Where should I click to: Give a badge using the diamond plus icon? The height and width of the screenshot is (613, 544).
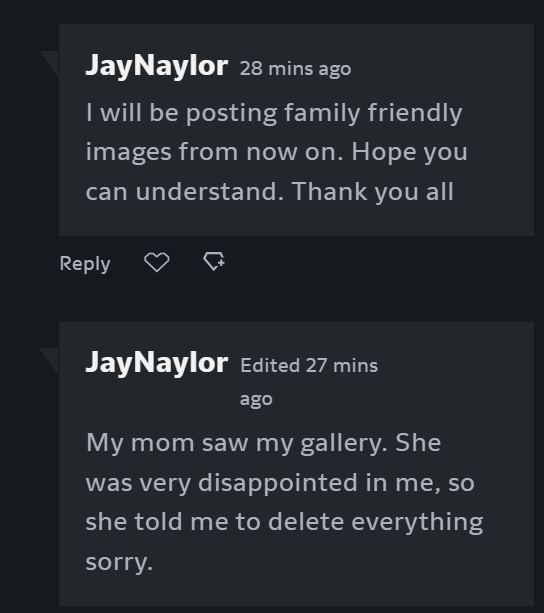coord(214,261)
